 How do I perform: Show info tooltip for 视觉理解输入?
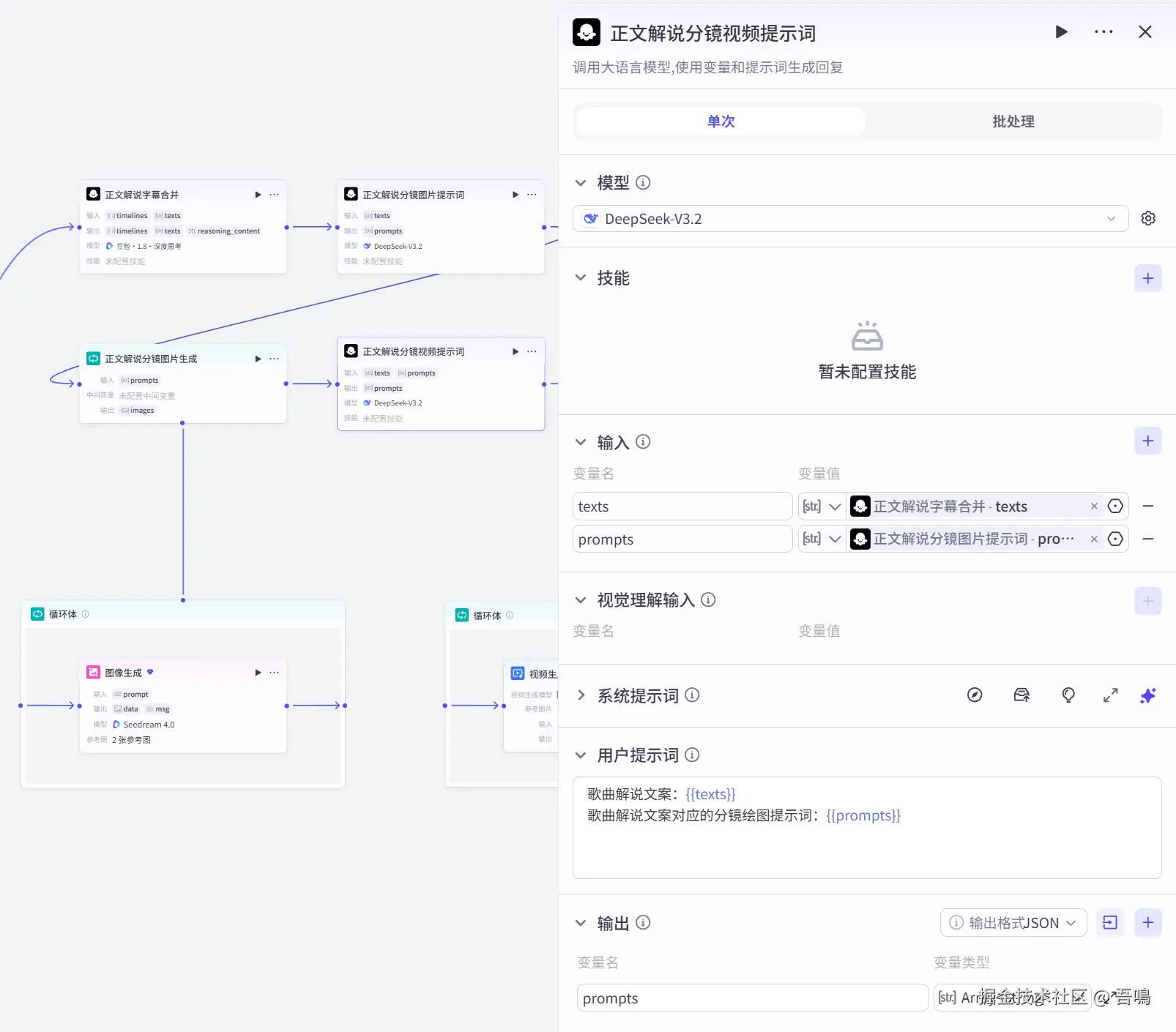coord(708,599)
